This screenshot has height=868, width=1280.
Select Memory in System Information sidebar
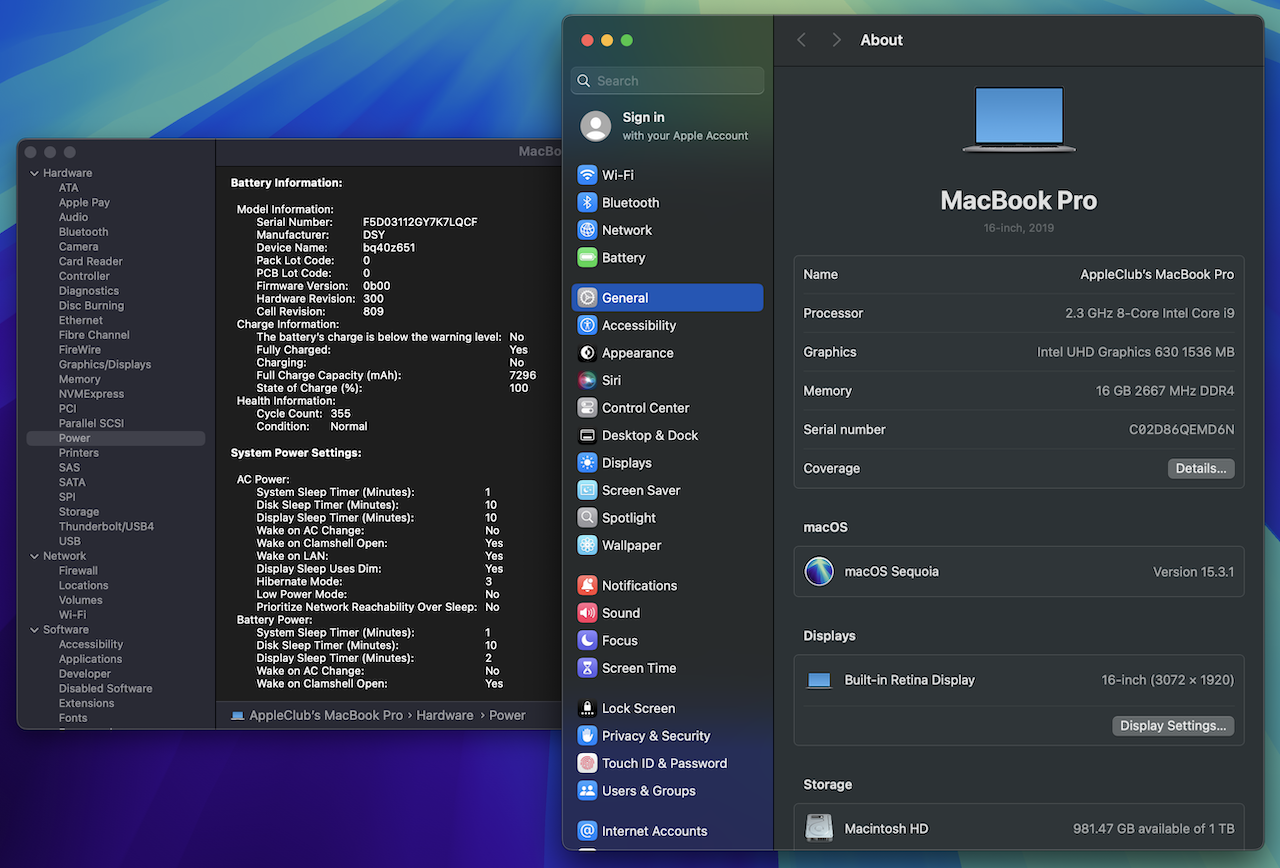(80, 379)
